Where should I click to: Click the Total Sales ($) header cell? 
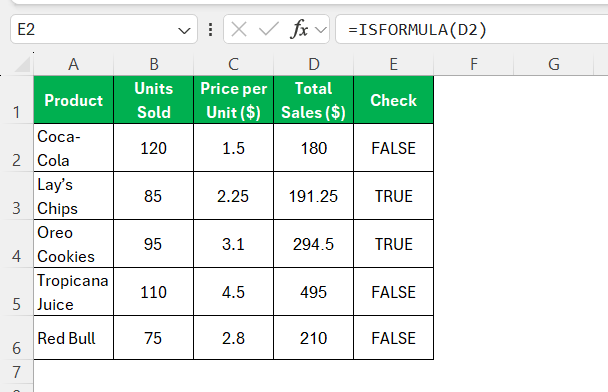[x=313, y=100]
